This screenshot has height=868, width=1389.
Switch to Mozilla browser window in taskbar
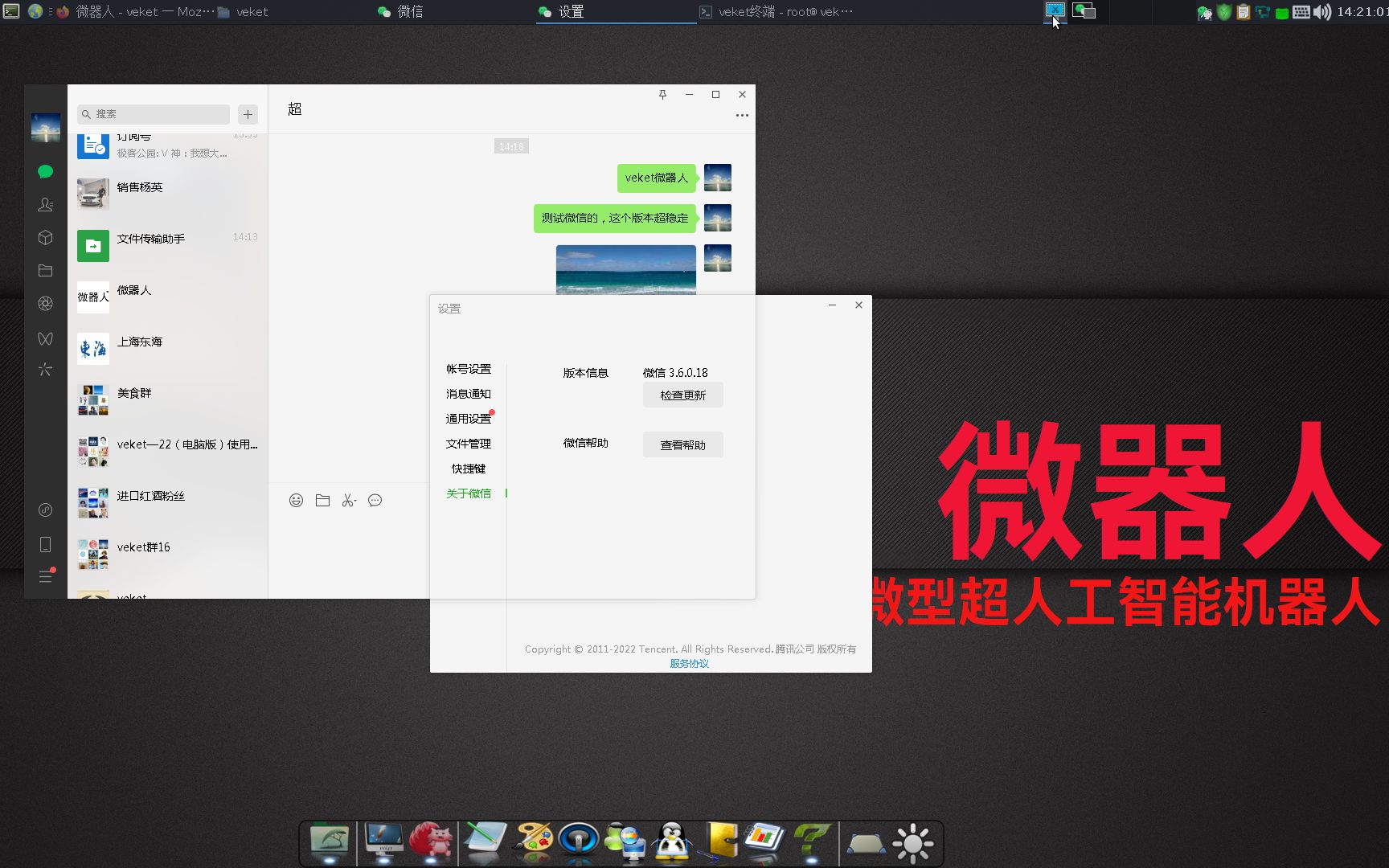[x=135, y=11]
